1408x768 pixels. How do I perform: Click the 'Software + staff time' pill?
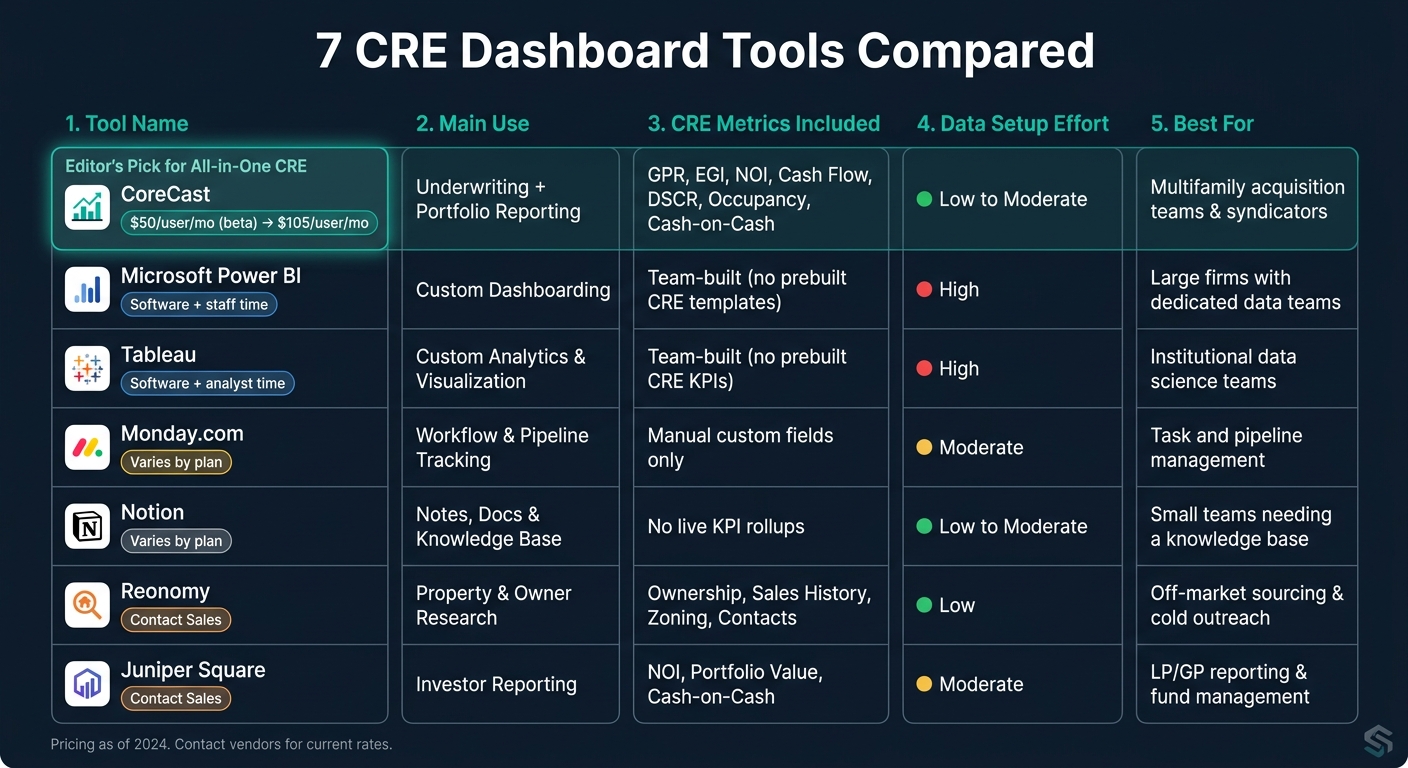pyautogui.click(x=198, y=305)
